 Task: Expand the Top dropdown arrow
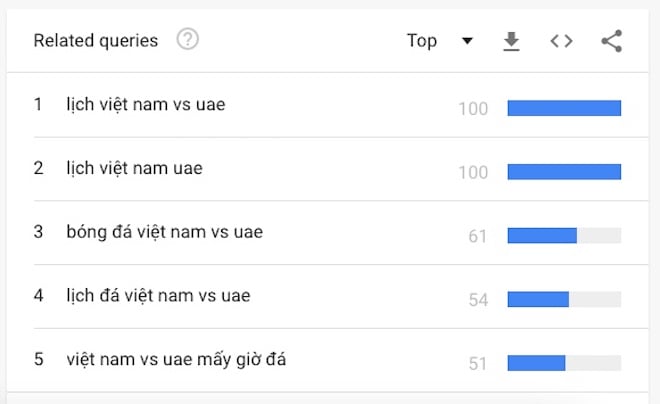point(467,41)
